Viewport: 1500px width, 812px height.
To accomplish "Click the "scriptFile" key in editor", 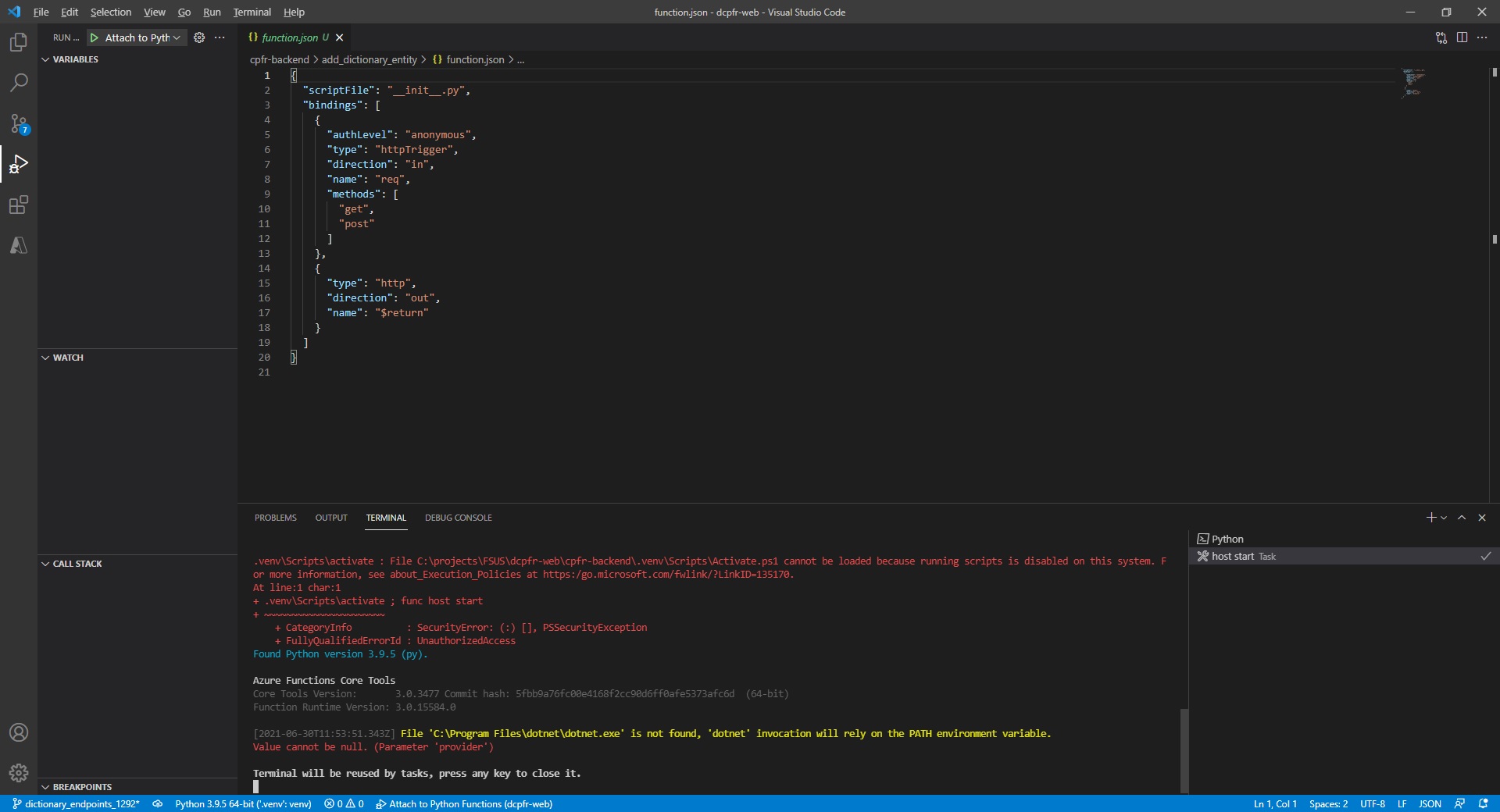I will (338, 91).
